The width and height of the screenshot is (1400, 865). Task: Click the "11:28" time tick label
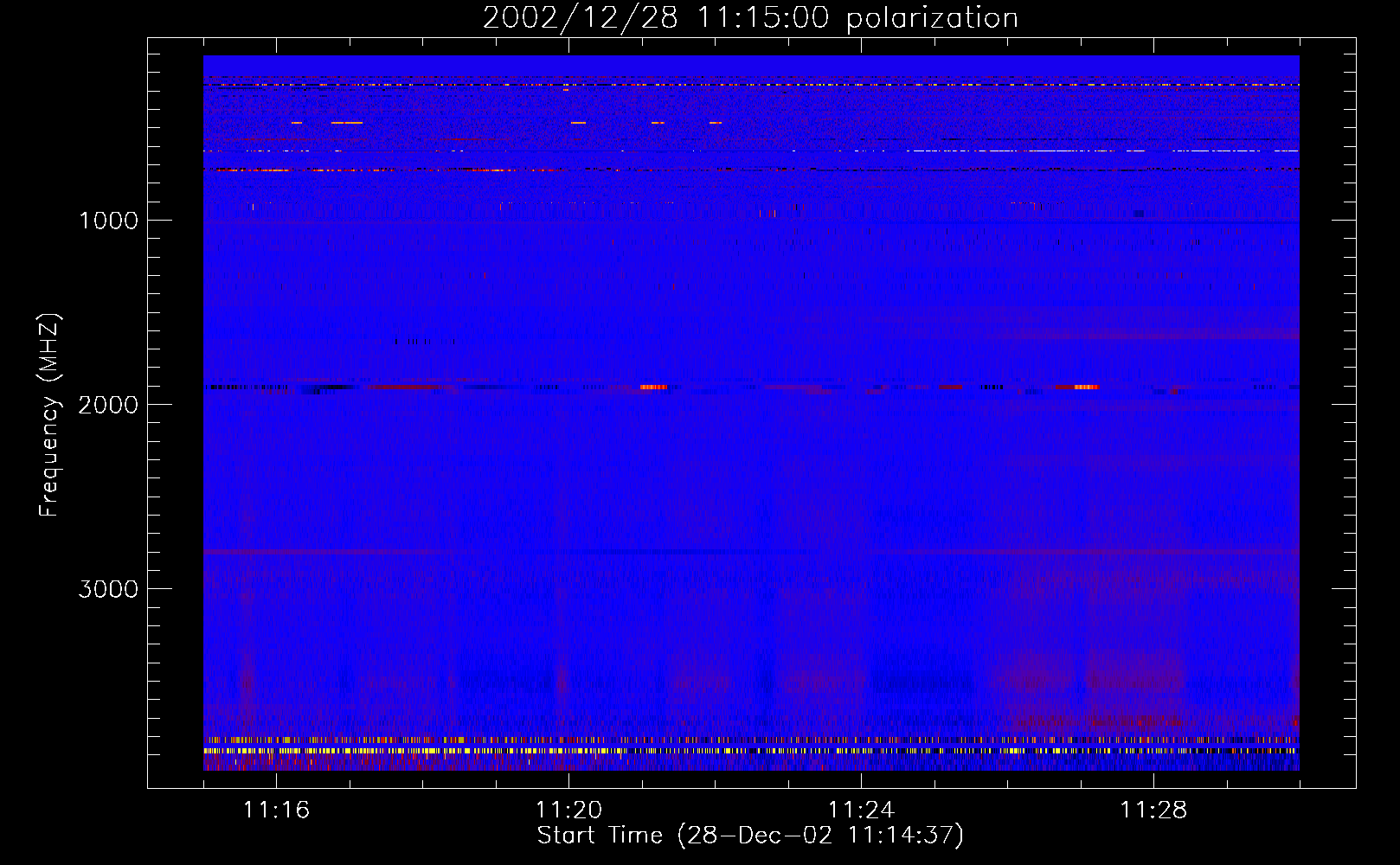(1153, 811)
